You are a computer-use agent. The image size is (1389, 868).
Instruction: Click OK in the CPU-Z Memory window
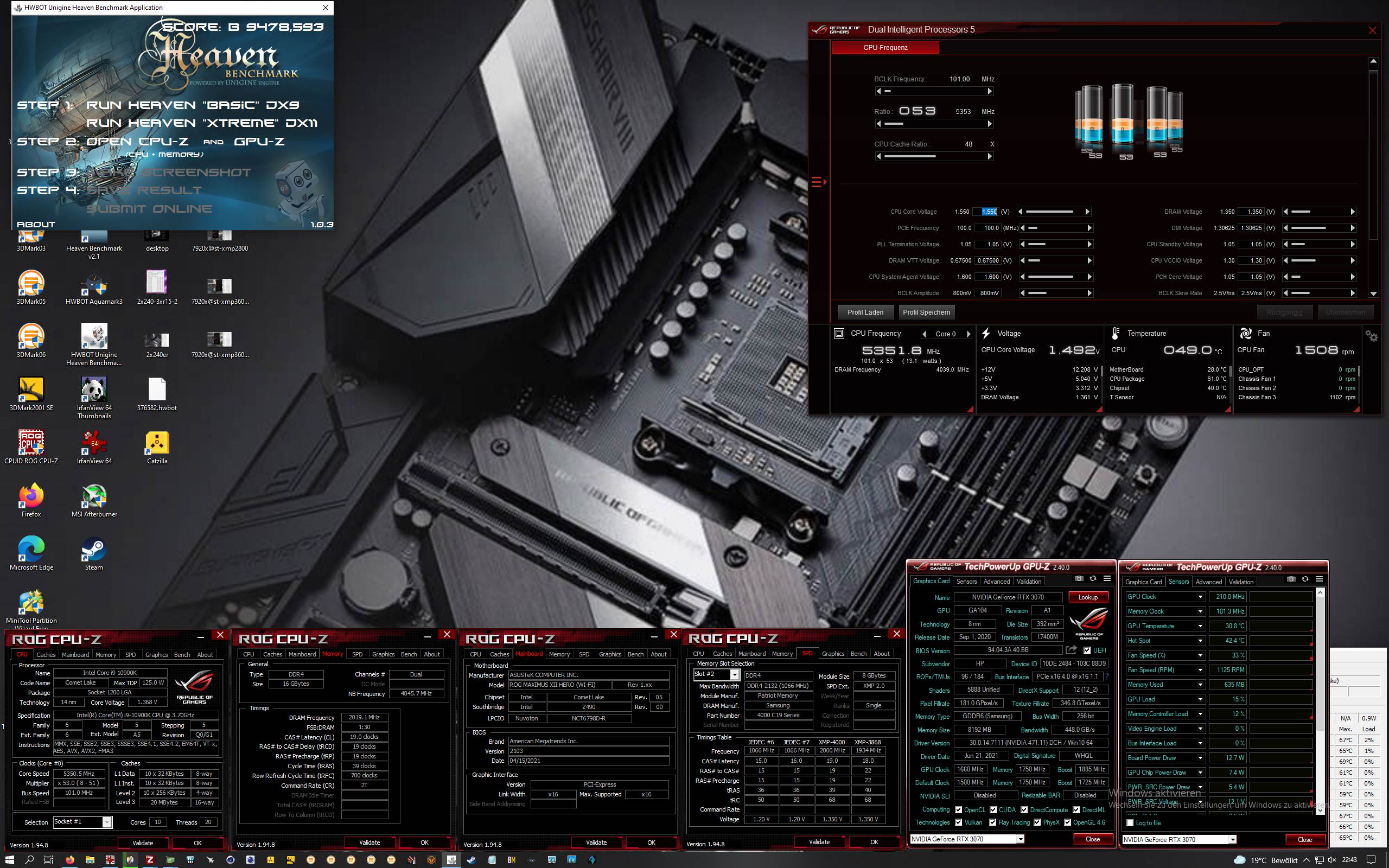(x=424, y=843)
